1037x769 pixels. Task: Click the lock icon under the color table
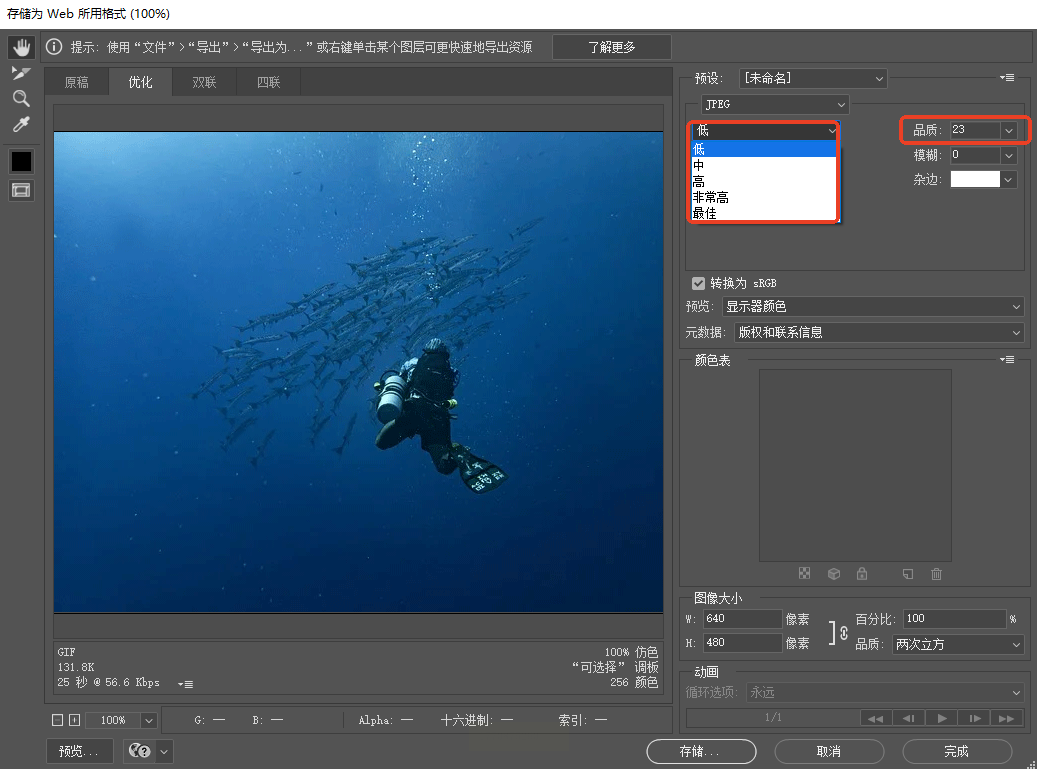point(861,574)
